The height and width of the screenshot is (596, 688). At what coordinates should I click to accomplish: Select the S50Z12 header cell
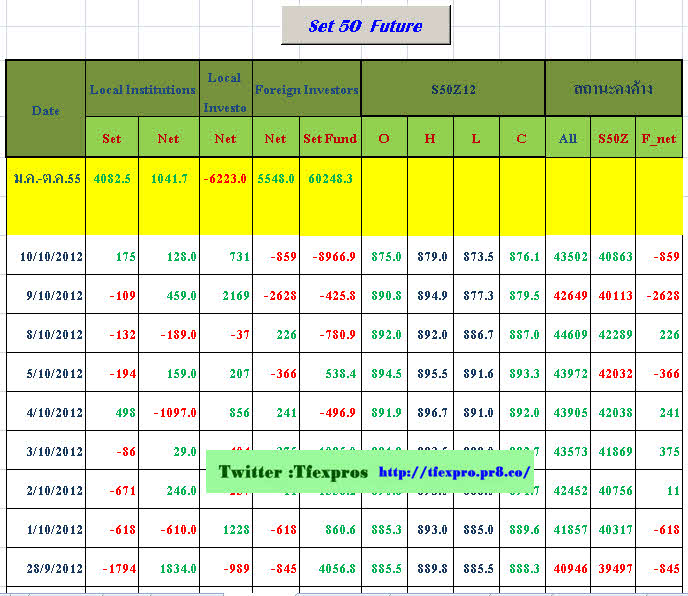point(453,90)
